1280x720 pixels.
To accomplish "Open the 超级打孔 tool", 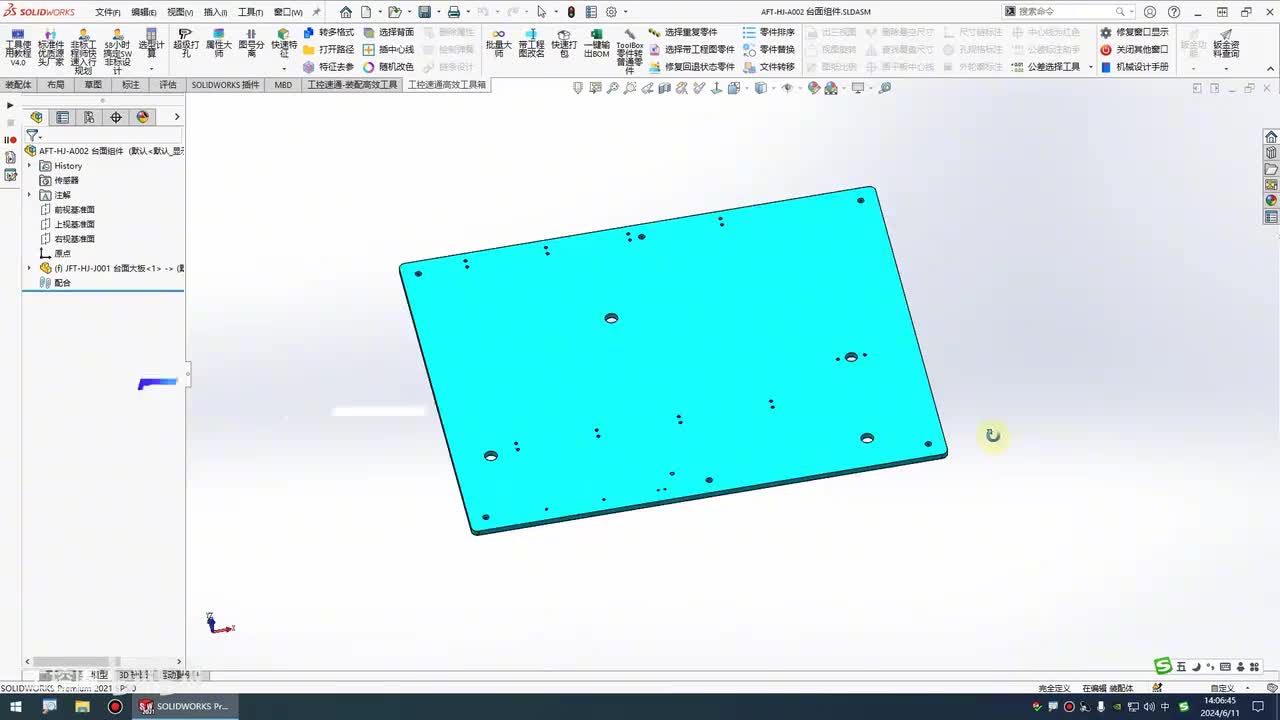I will 186,44.
